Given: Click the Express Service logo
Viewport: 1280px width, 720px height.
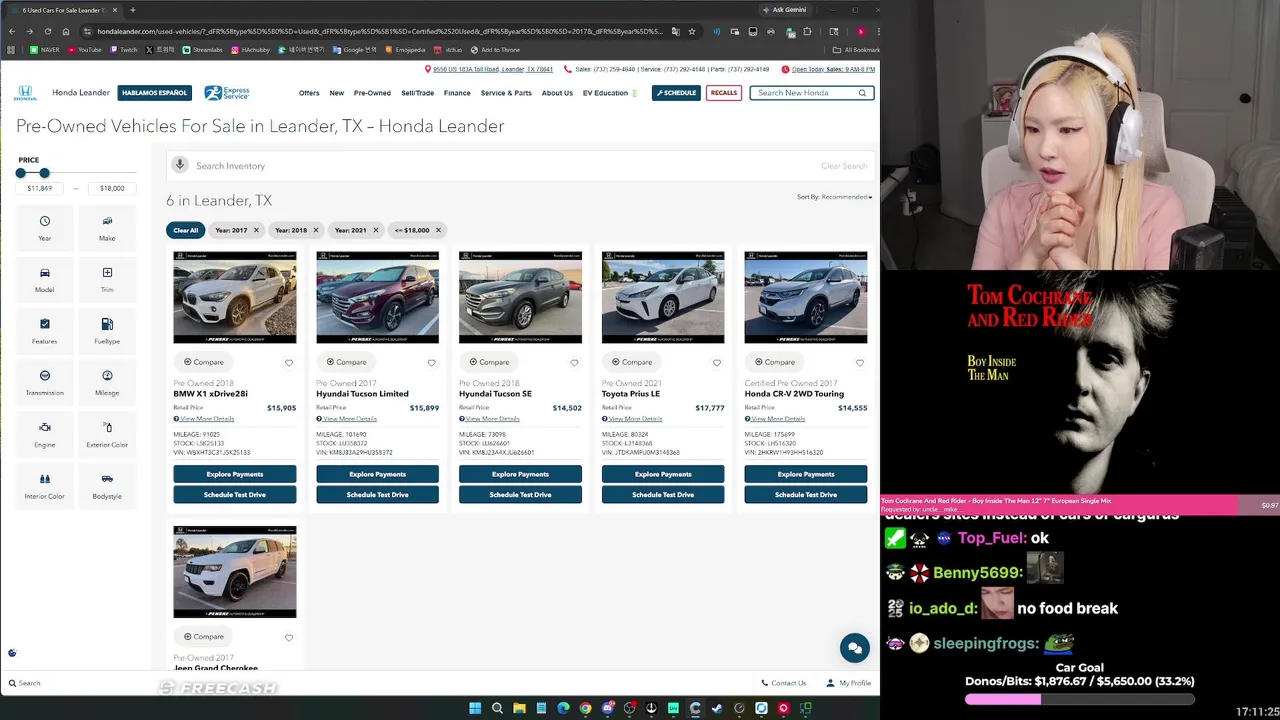Looking at the screenshot, I should 227,93.
